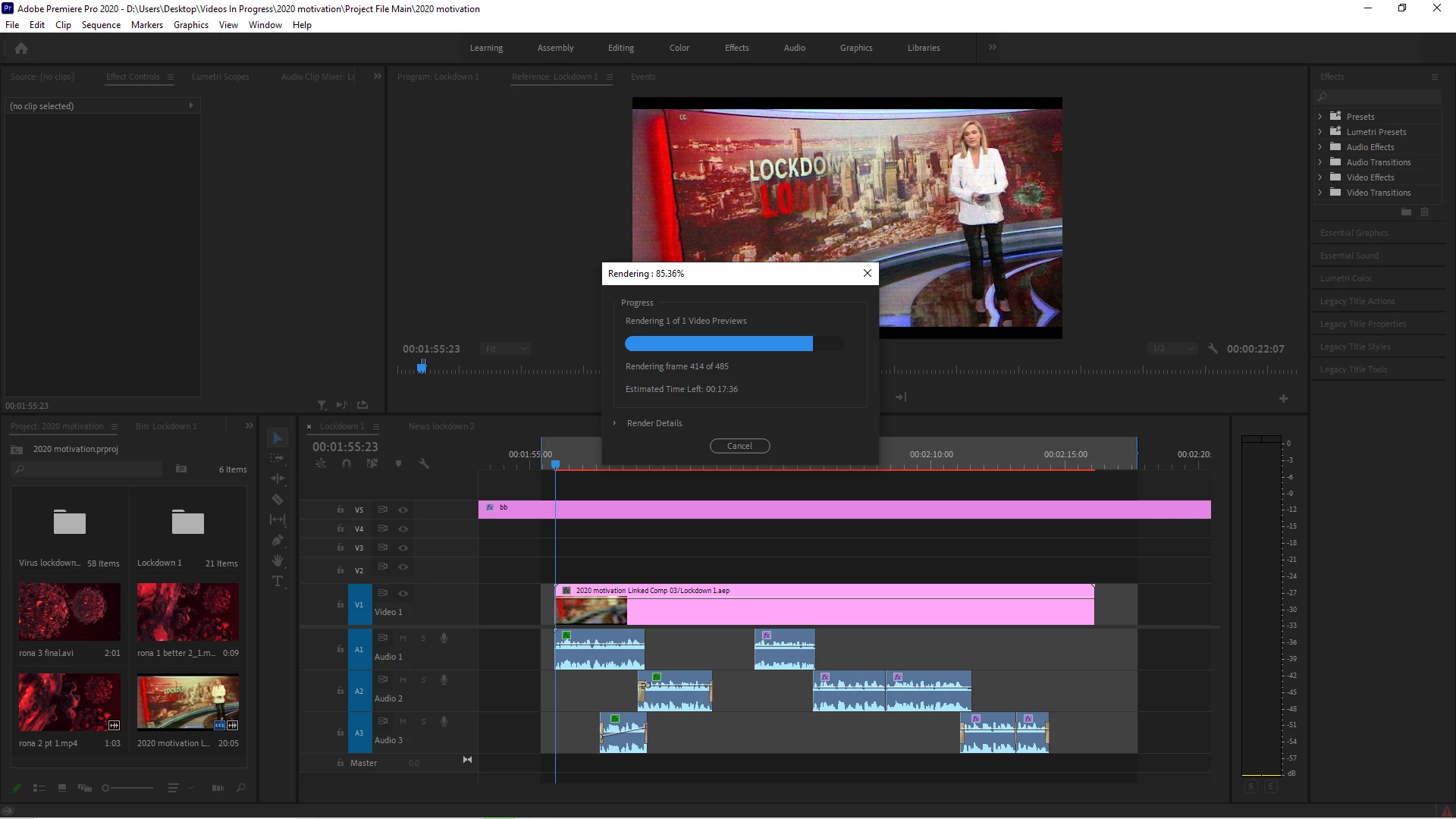Click the Home icon at top left
Viewport: 1456px width, 819px height.
(21, 49)
